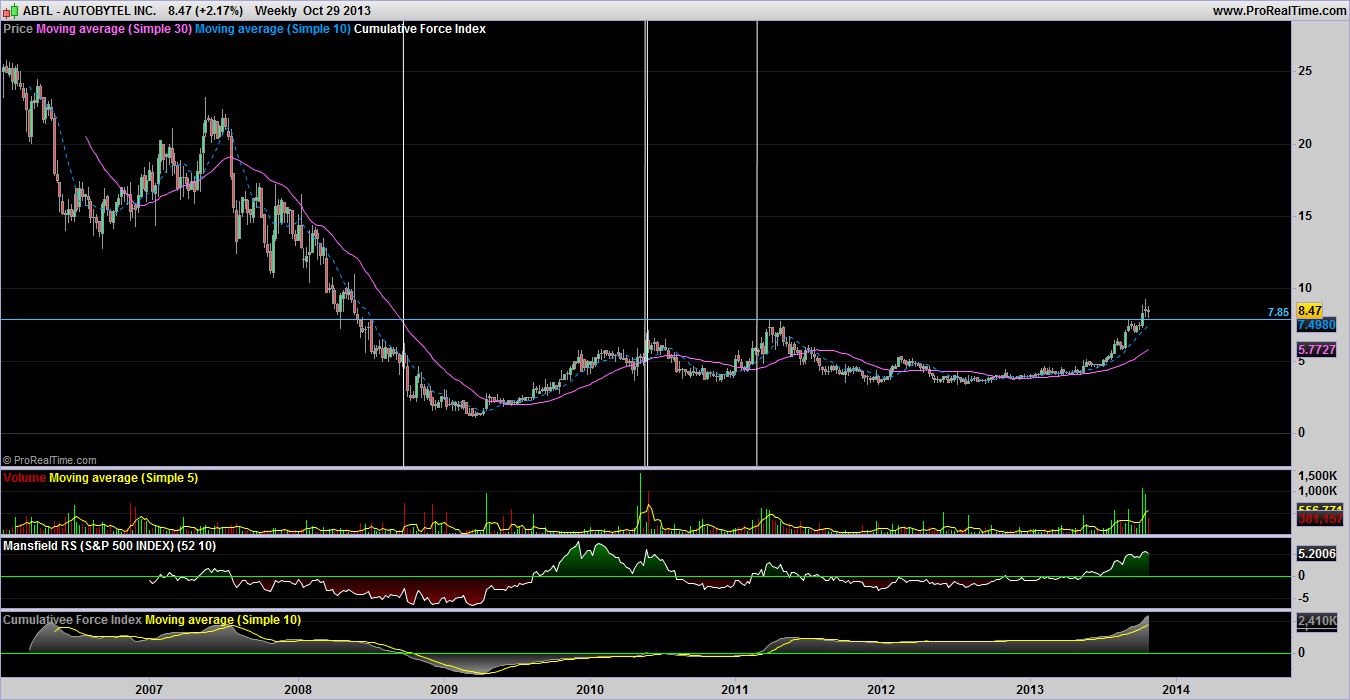This screenshot has width=1350, height=700.
Task: Click the Price indicator label
Action: tap(18, 29)
